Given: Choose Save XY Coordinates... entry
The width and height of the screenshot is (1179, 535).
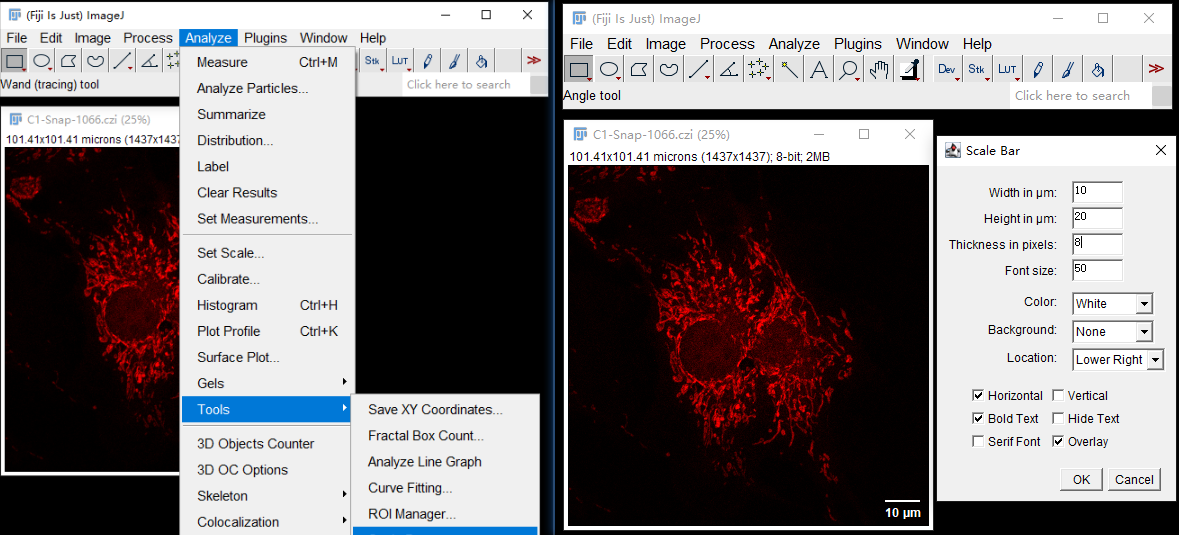Looking at the screenshot, I should (x=445, y=410).
